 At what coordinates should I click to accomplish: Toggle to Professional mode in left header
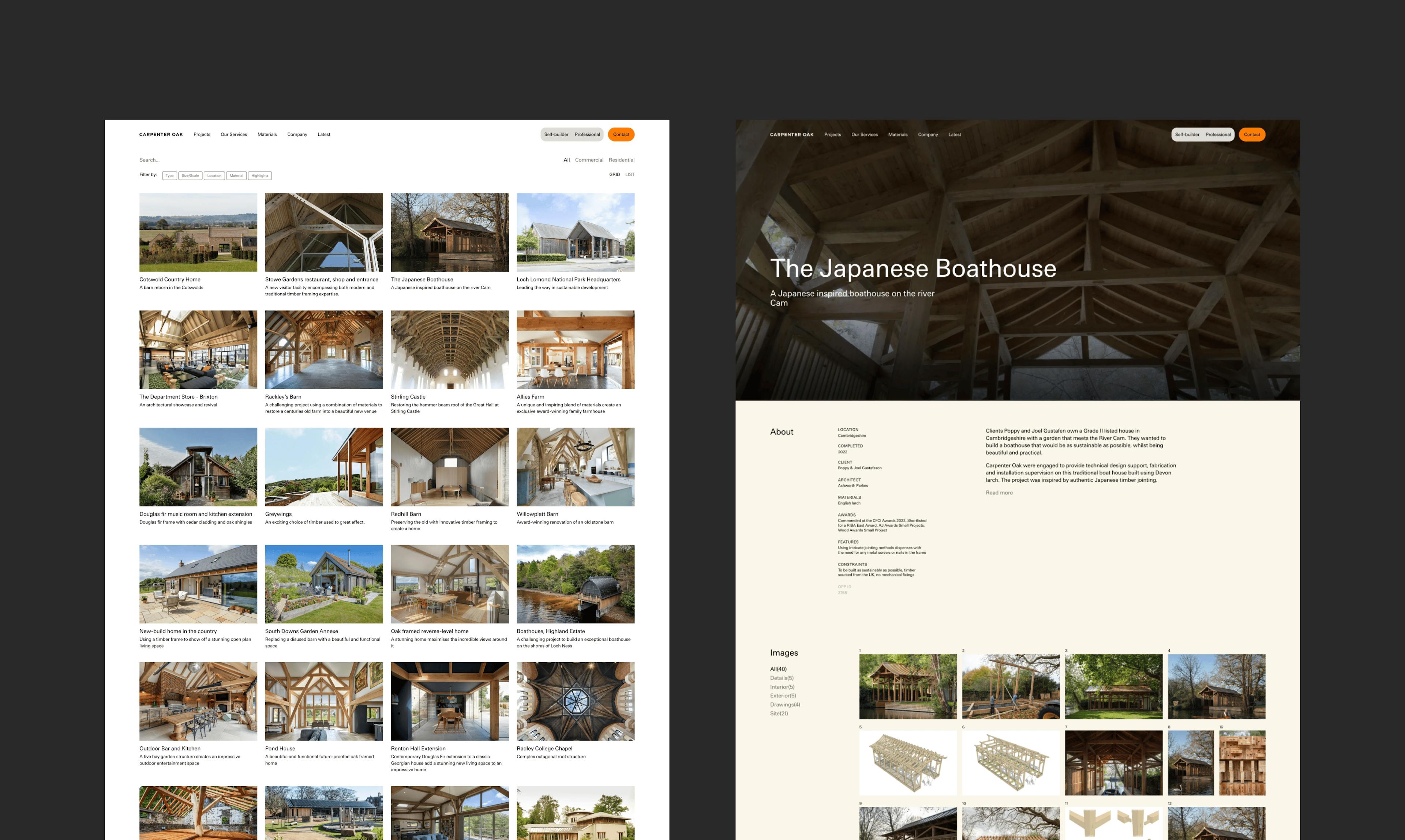(587, 135)
